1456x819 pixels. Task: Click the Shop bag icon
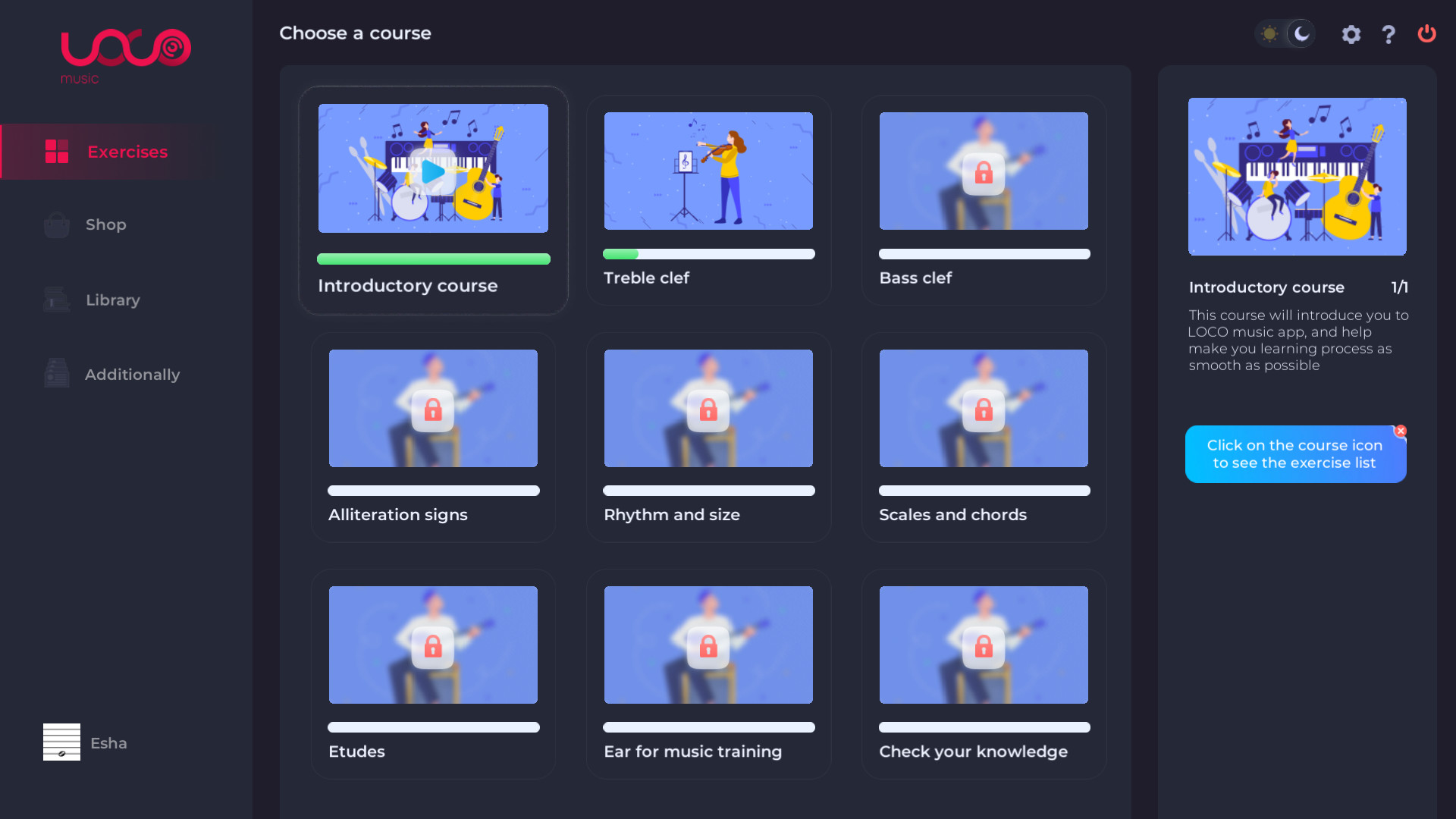click(57, 225)
